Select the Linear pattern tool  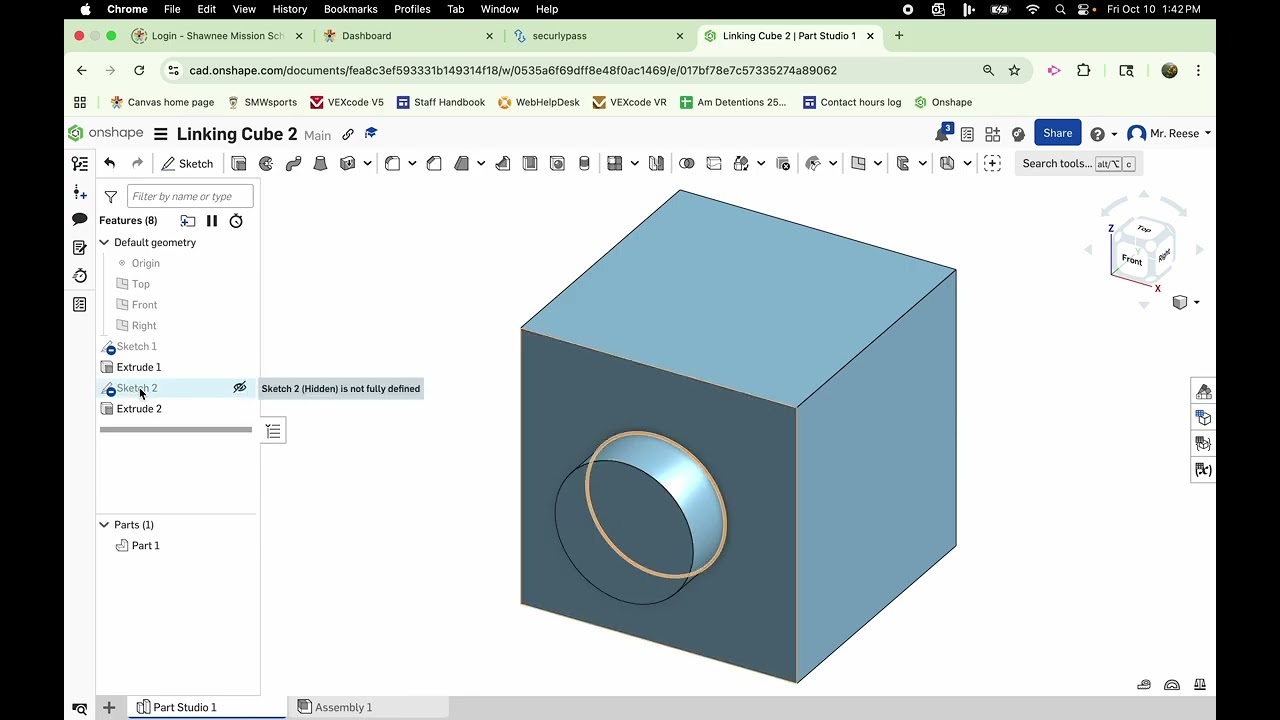(615, 163)
